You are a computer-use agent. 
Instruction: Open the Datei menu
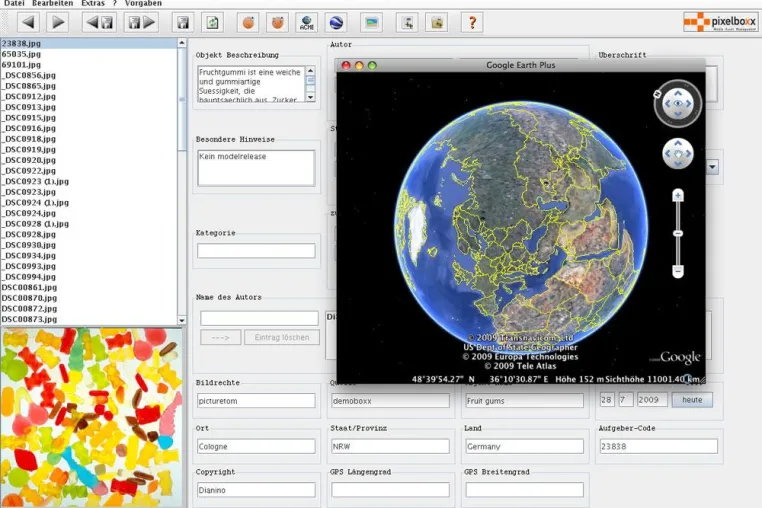pyautogui.click(x=14, y=3)
